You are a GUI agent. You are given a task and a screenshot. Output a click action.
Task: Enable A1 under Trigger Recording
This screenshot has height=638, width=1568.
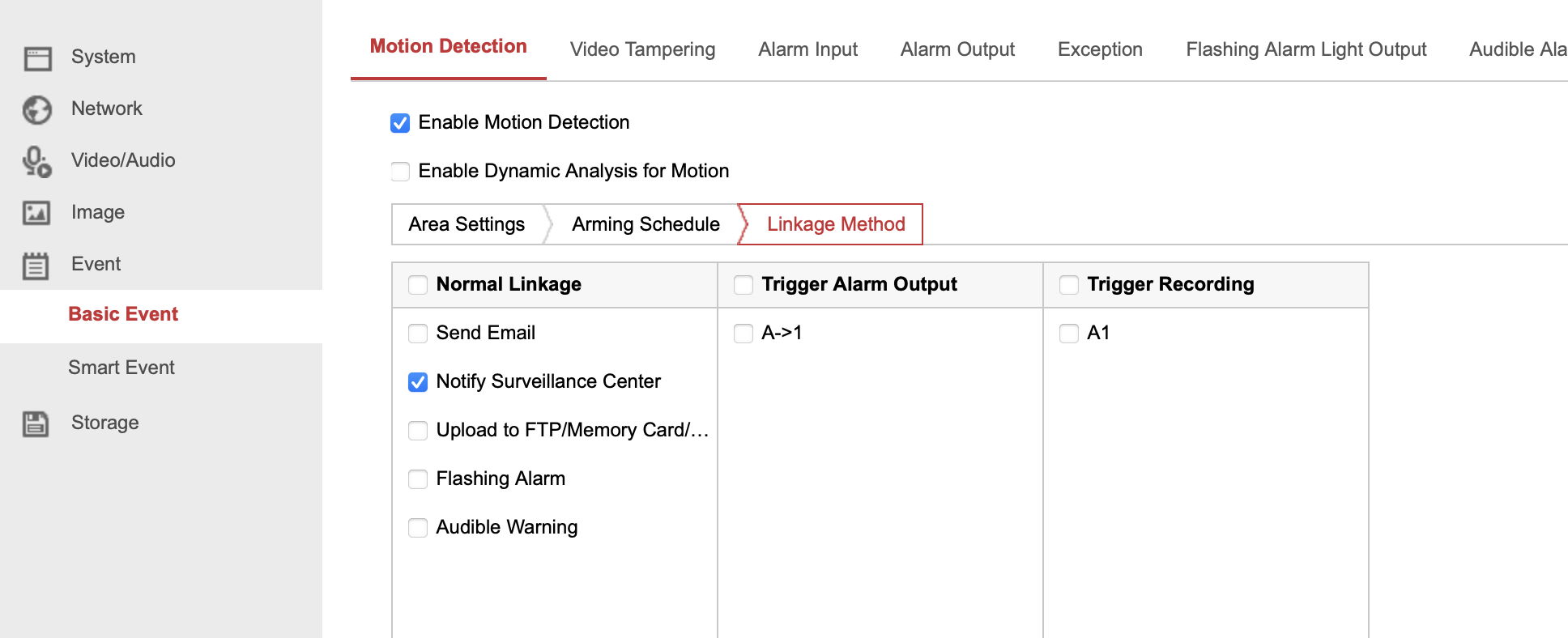(1069, 333)
